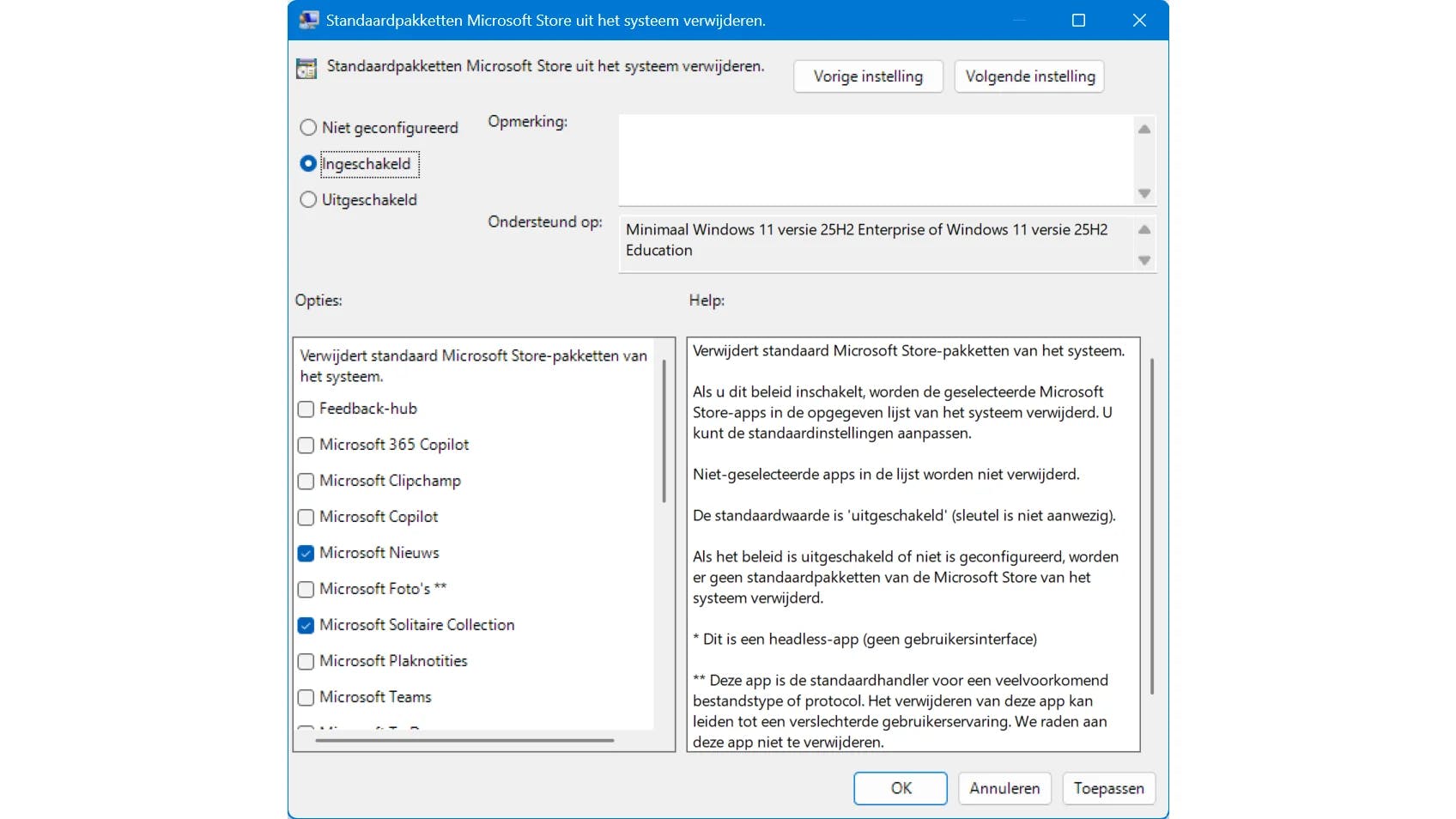Go to Volgende instelling
The image size is (1456, 819).
(1029, 76)
